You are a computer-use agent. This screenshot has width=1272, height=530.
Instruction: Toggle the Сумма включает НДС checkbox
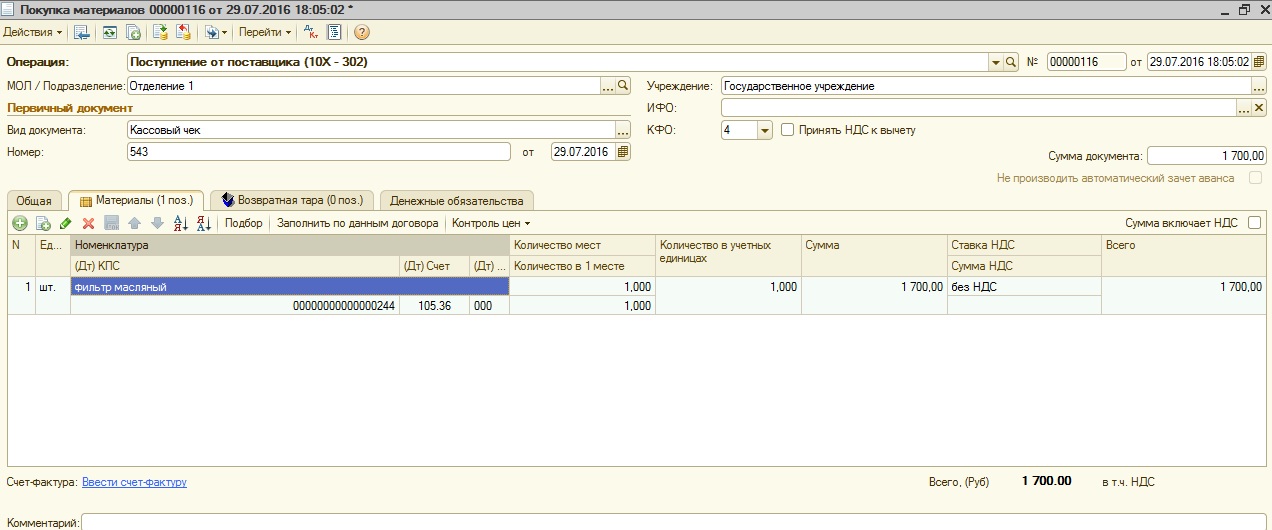1254,223
